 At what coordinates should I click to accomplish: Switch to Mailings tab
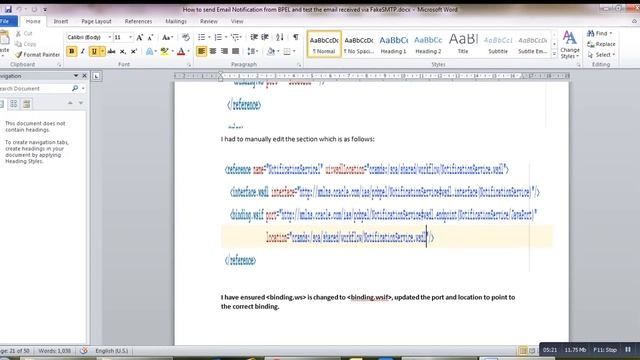pyautogui.click(x=176, y=21)
